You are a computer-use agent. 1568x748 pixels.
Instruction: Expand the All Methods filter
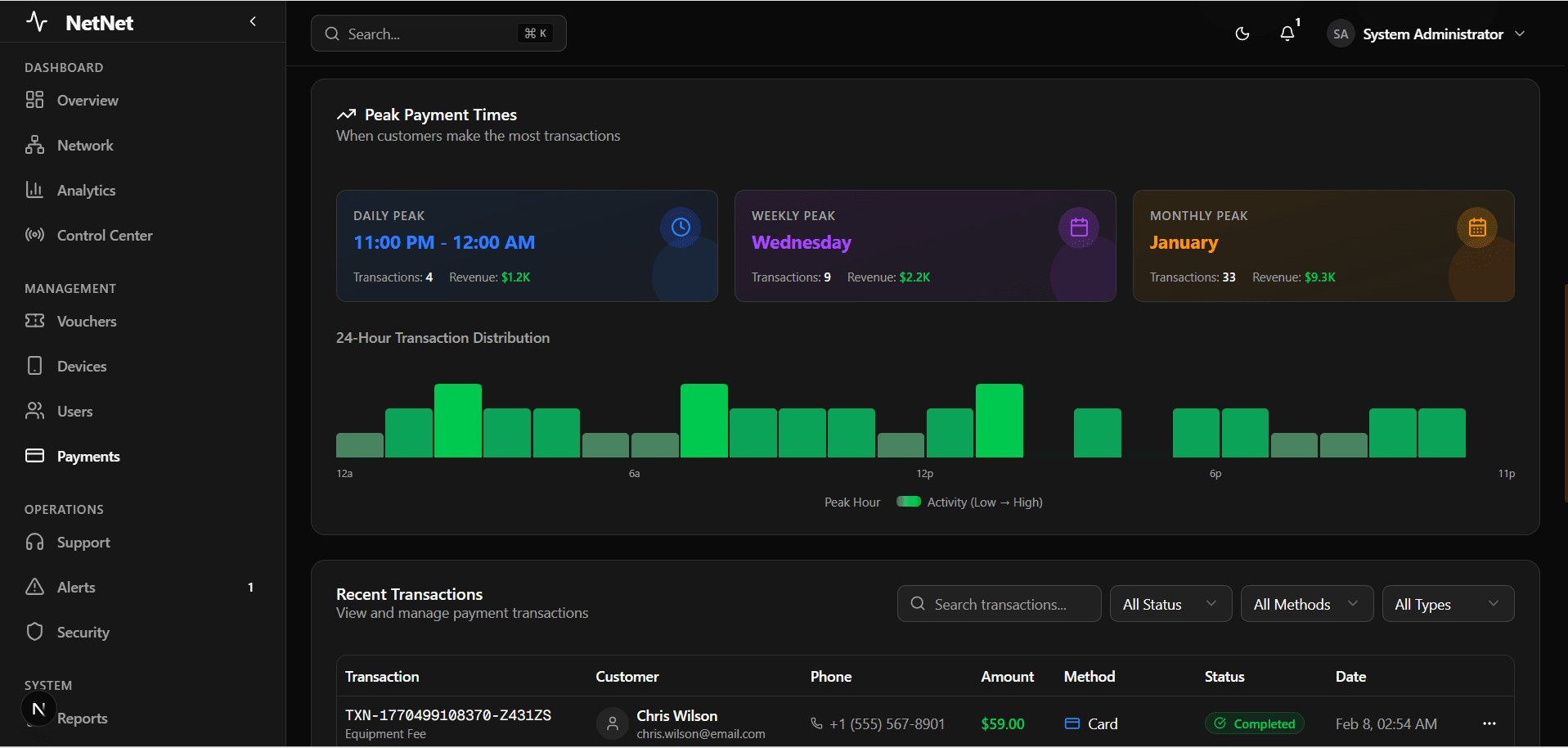(x=1305, y=603)
